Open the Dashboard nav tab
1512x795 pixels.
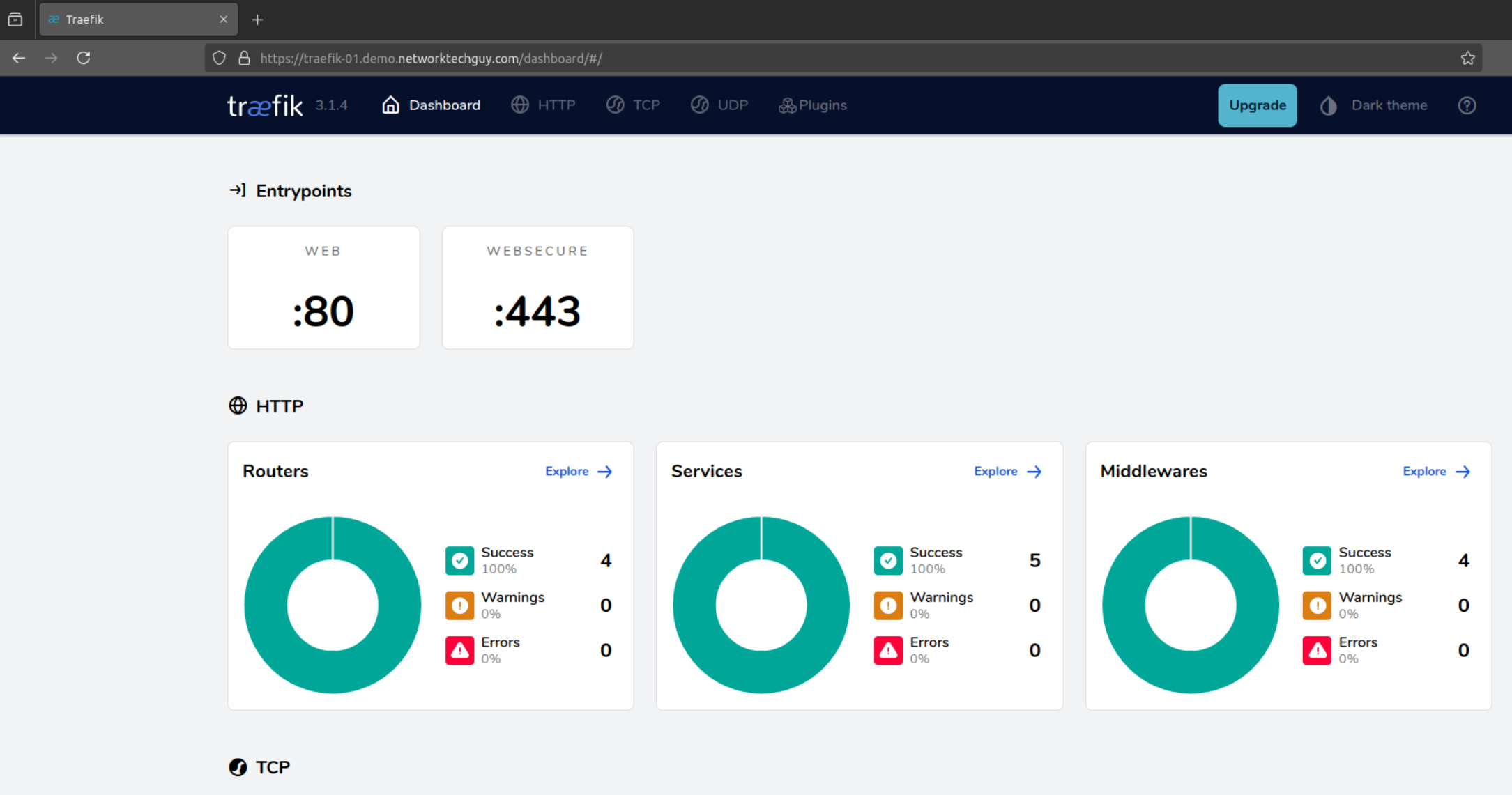(x=431, y=105)
